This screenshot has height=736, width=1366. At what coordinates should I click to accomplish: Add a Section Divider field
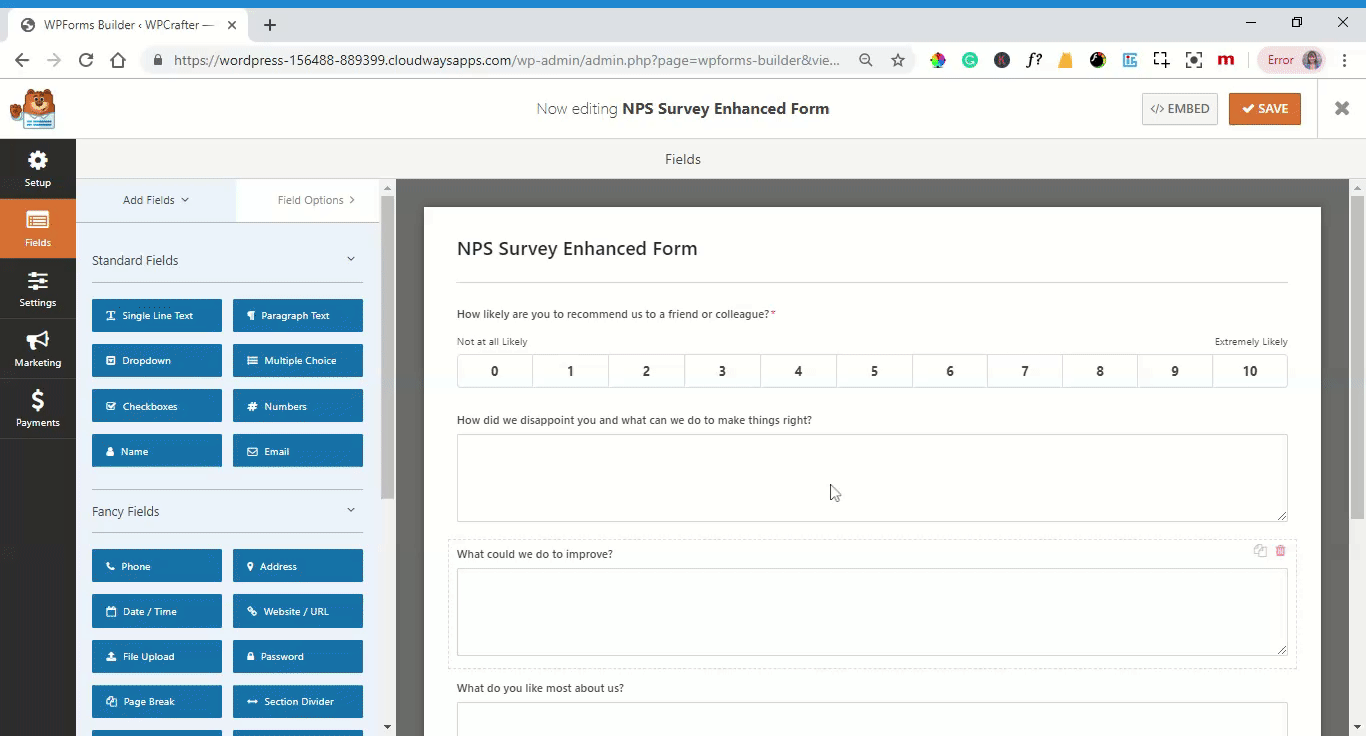(x=298, y=701)
